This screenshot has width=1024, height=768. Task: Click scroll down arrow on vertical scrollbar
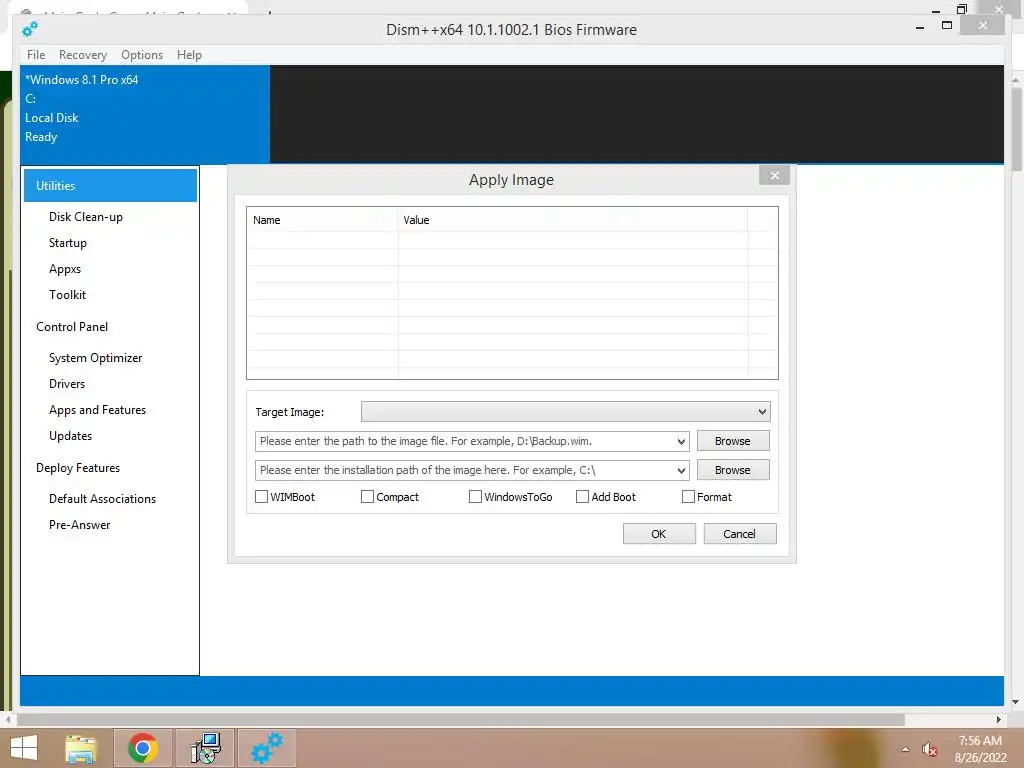click(1016, 702)
